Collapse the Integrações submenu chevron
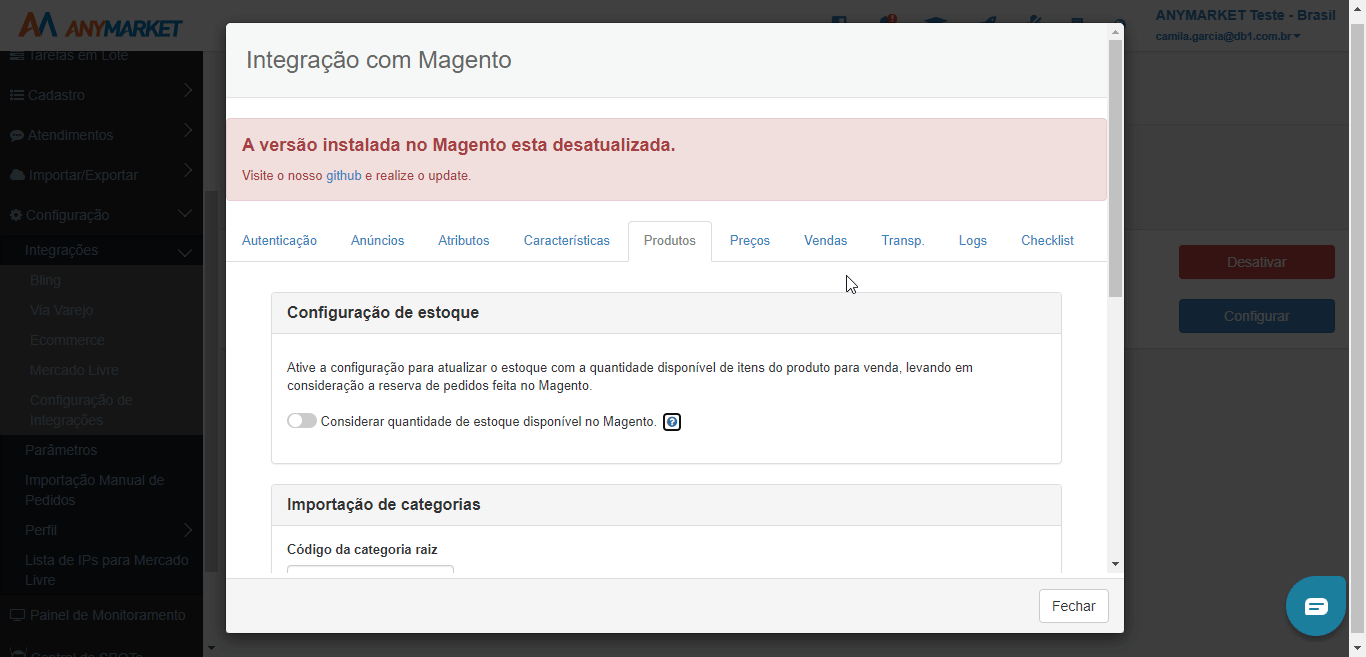This screenshot has width=1366, height=657. coord(185,253)
